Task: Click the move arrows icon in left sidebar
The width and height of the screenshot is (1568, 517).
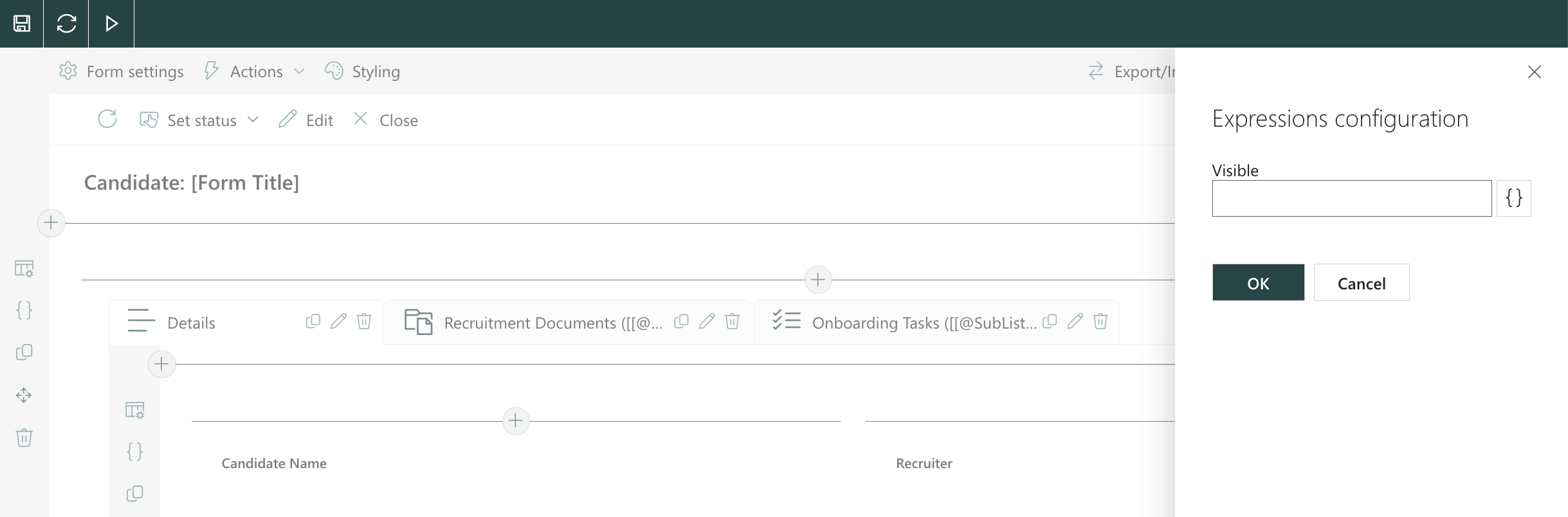Action: (x=24, y=395)
